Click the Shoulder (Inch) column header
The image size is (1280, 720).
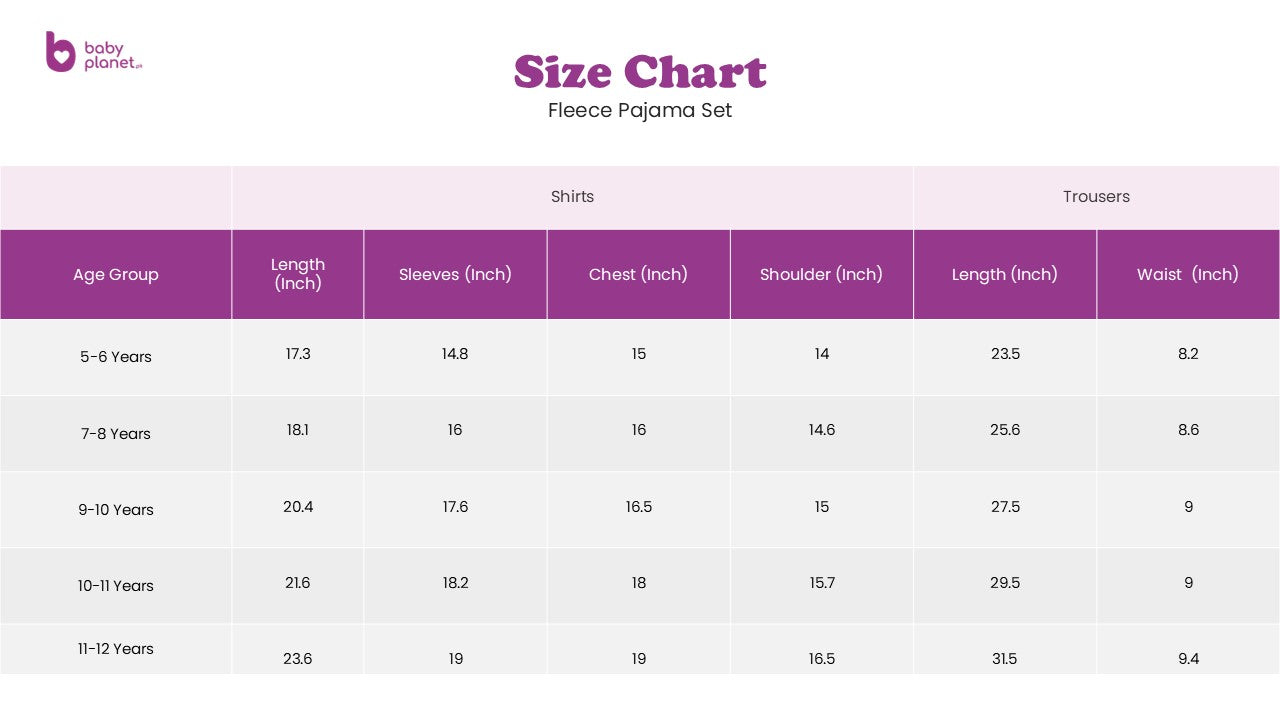pyautogui.click(x=821, y=275)
